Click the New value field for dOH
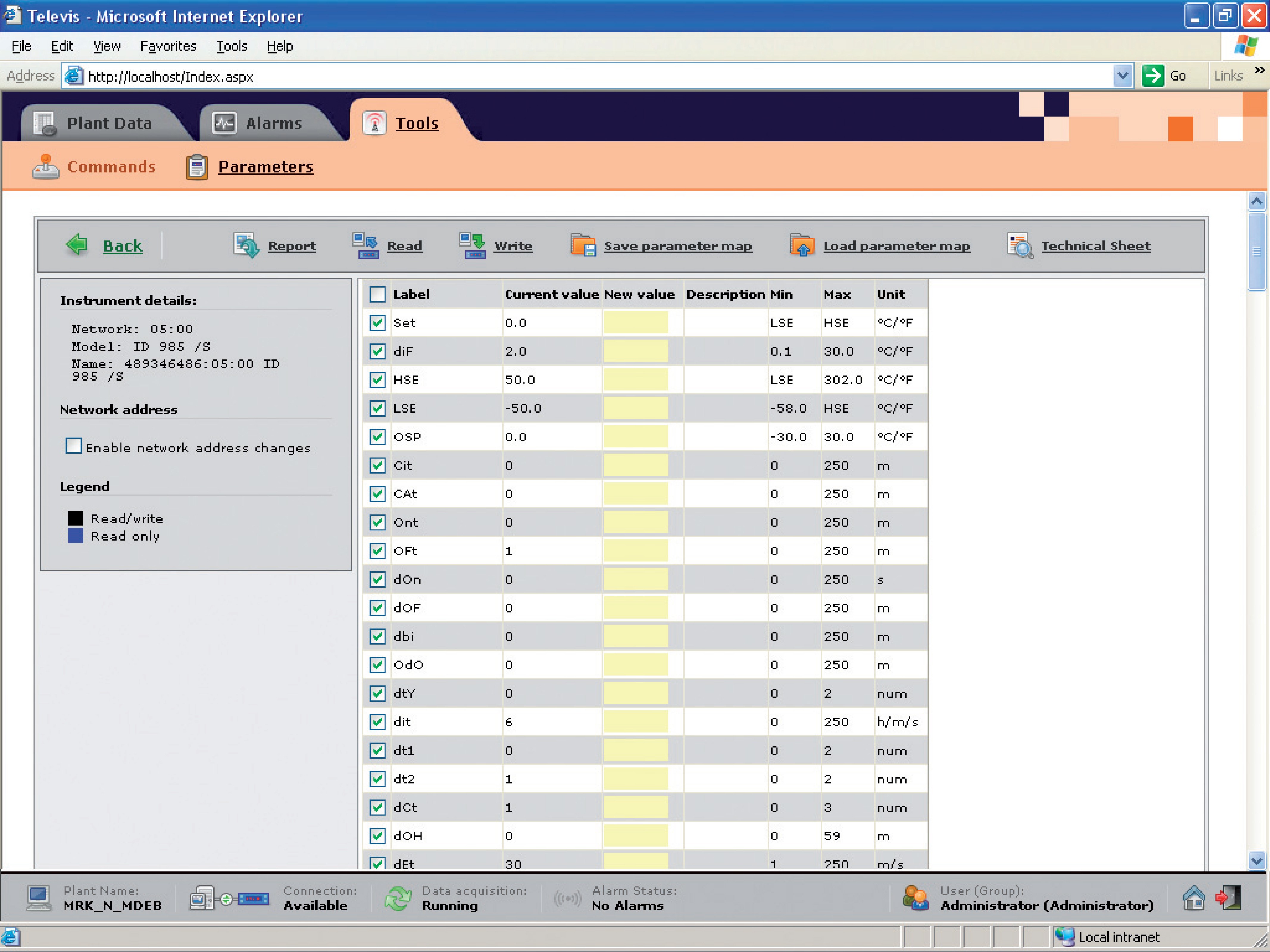The image size is (1270, 952). tap(635, 836)
